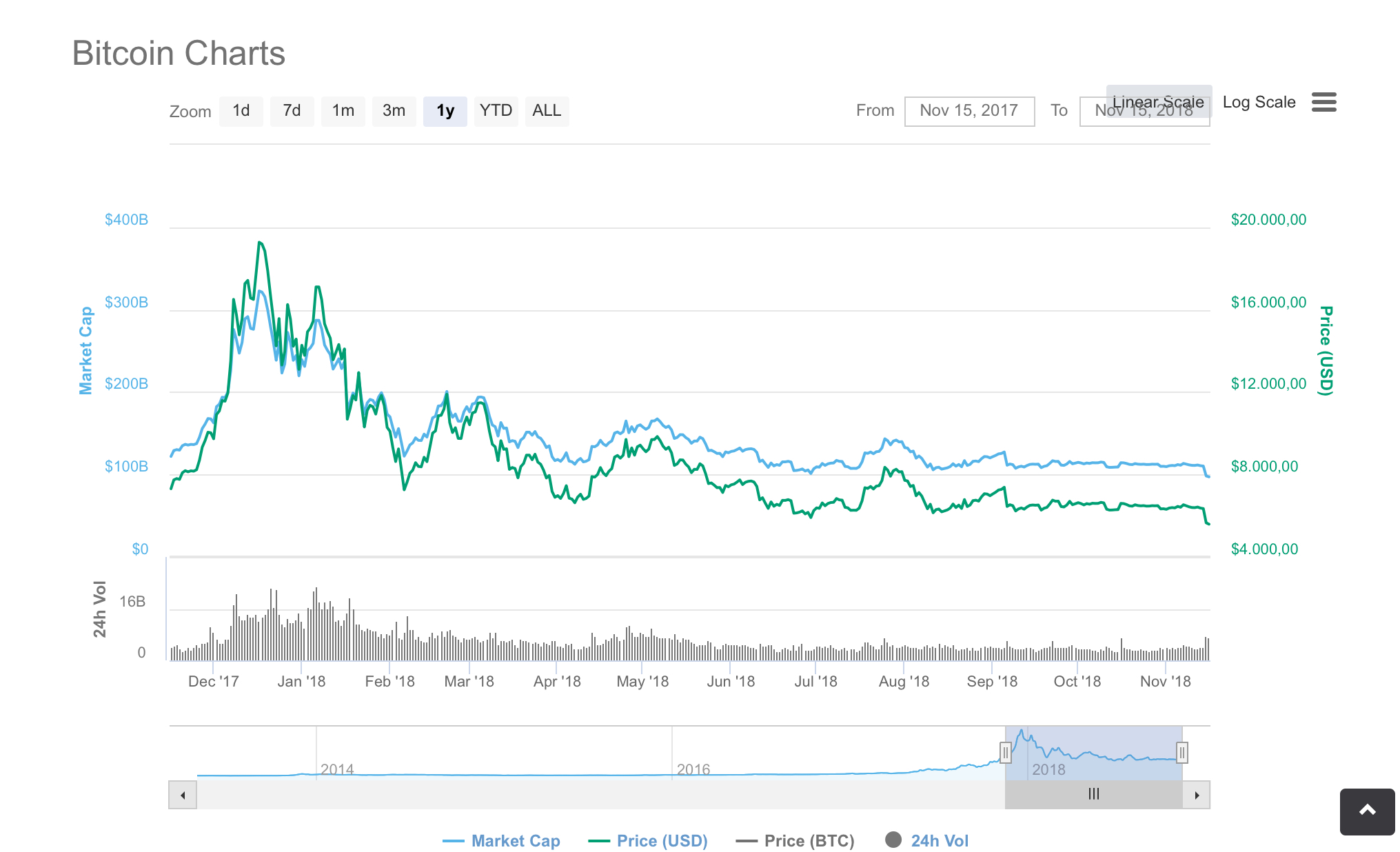Click the Nov '18 axis label

click(1165, 682)
